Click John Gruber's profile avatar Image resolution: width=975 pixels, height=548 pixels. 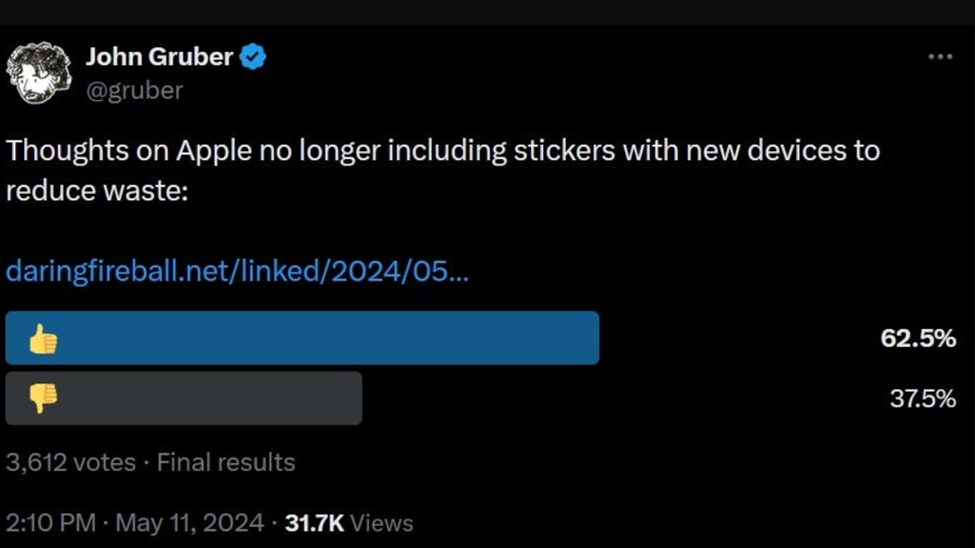[39, 73]
